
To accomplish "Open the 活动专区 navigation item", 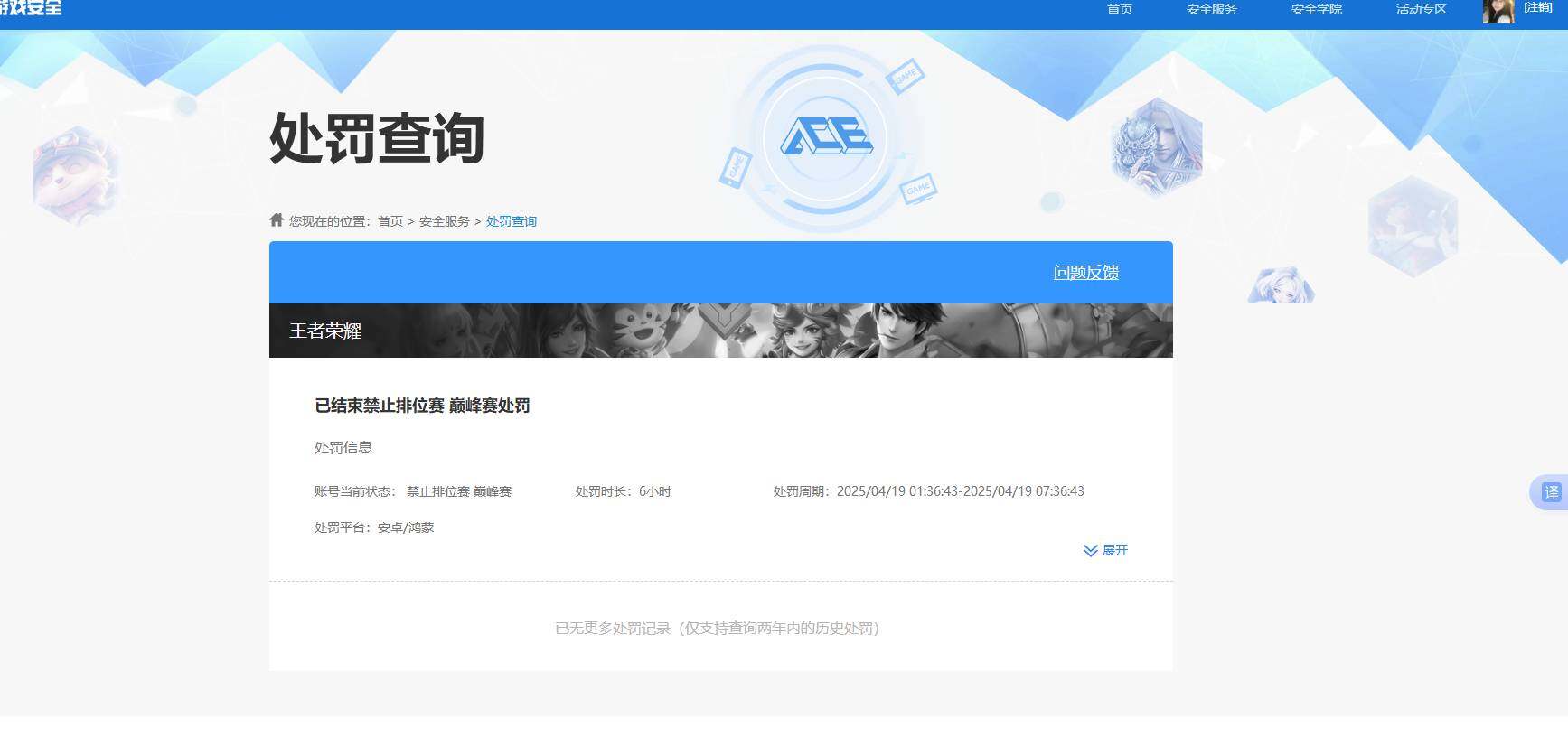I will tap(1422, 9).
